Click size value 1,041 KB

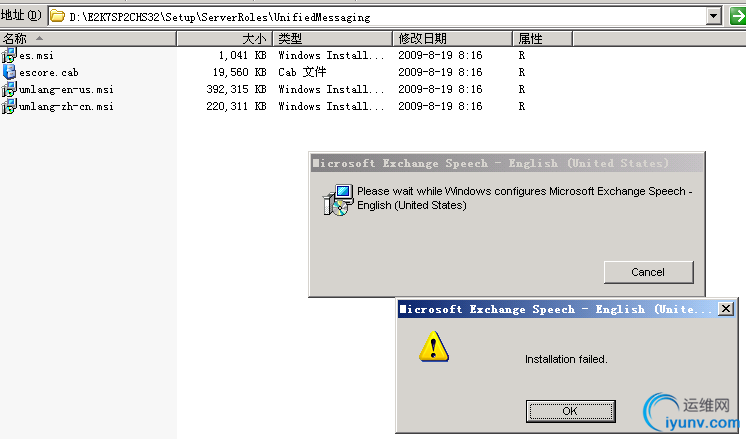click(242, 55)
